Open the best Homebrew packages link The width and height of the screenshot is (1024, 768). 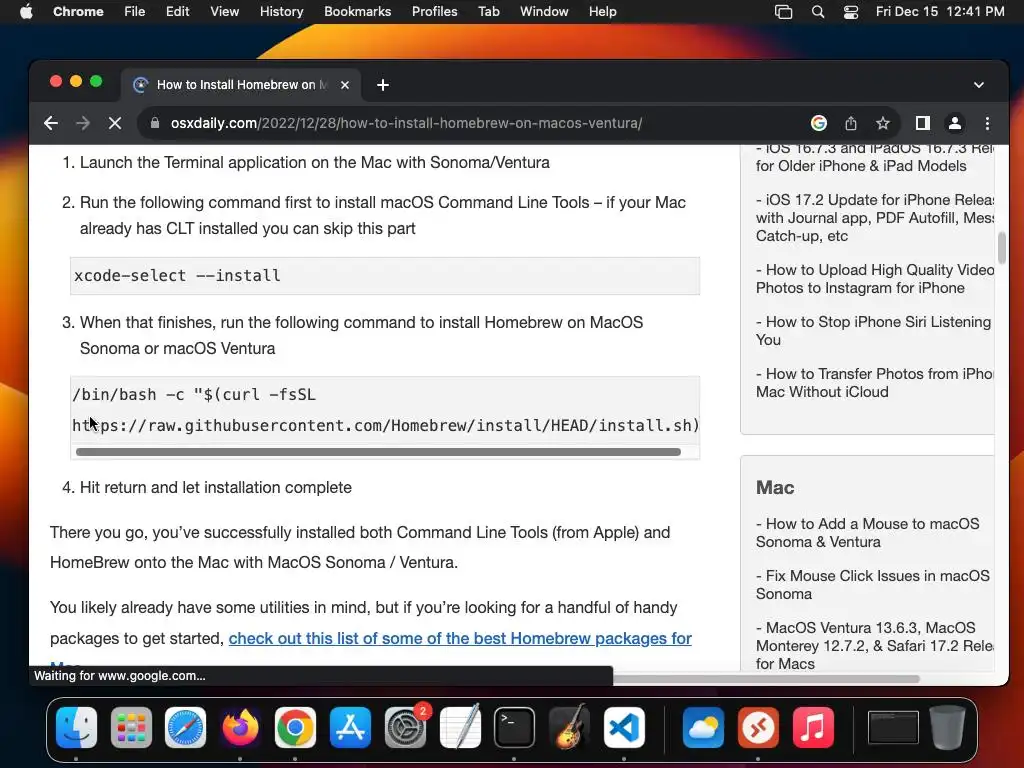(460, 638)
